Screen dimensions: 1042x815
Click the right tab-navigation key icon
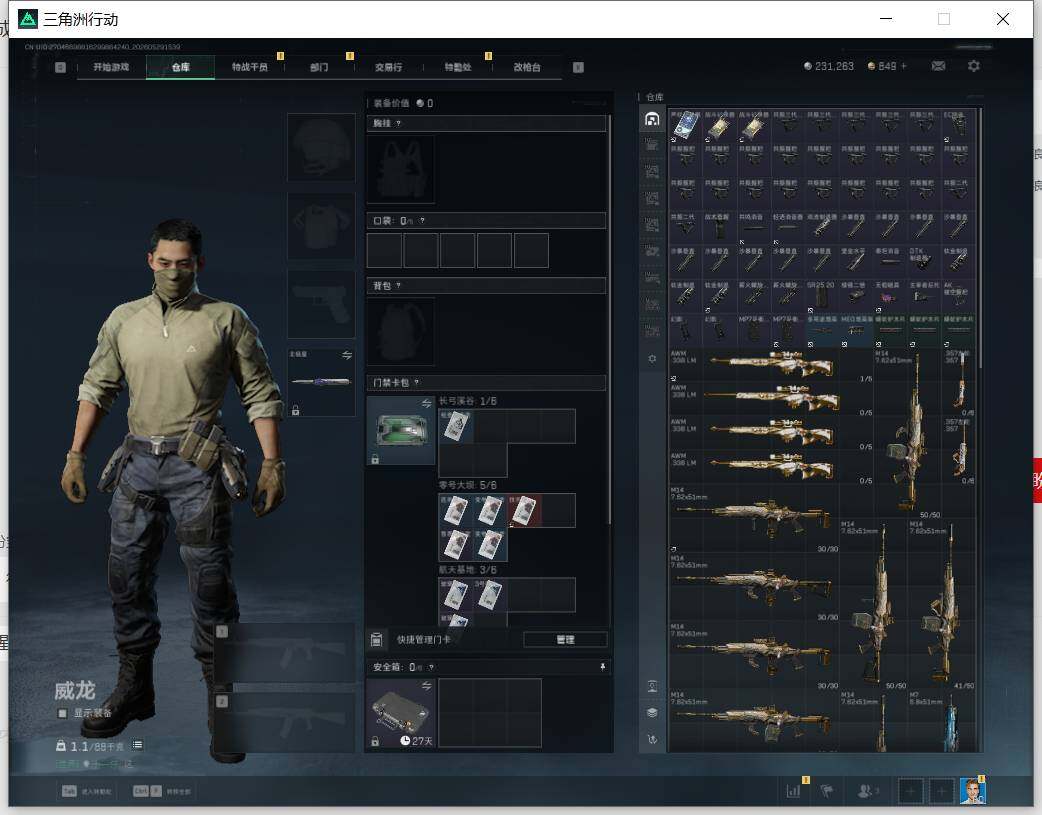[578, 67]
